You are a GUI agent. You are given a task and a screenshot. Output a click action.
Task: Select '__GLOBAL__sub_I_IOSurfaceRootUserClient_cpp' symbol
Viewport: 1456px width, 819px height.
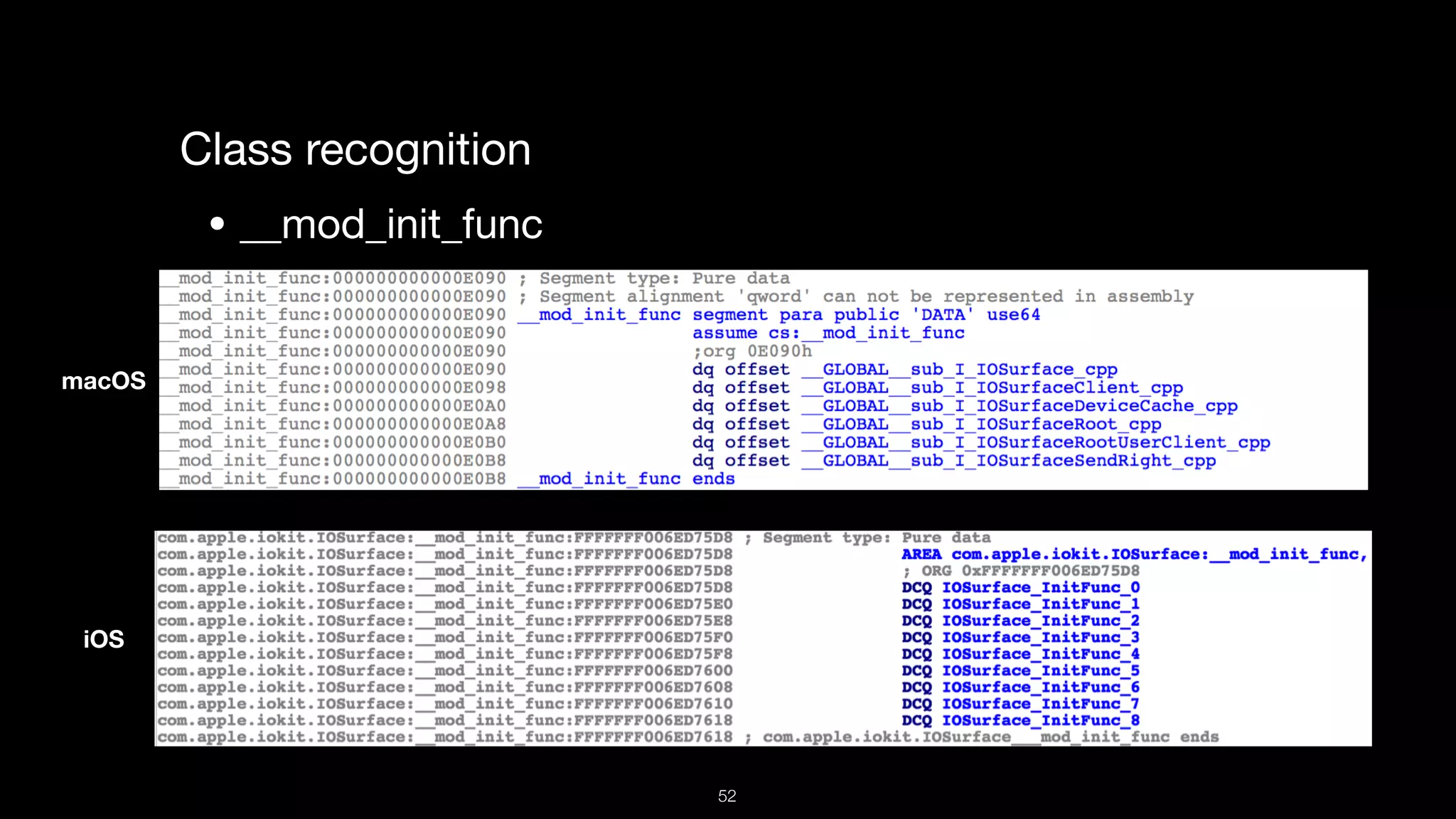point(1036,442)
